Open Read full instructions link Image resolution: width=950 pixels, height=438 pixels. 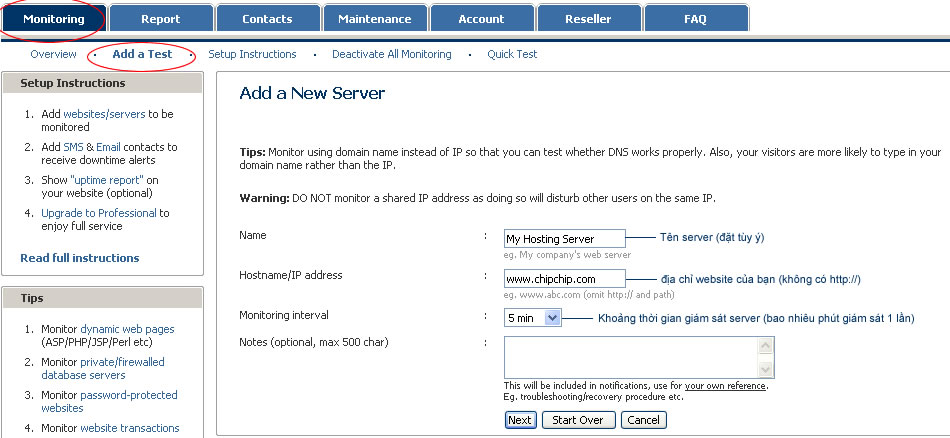click(x=80, y=258)
